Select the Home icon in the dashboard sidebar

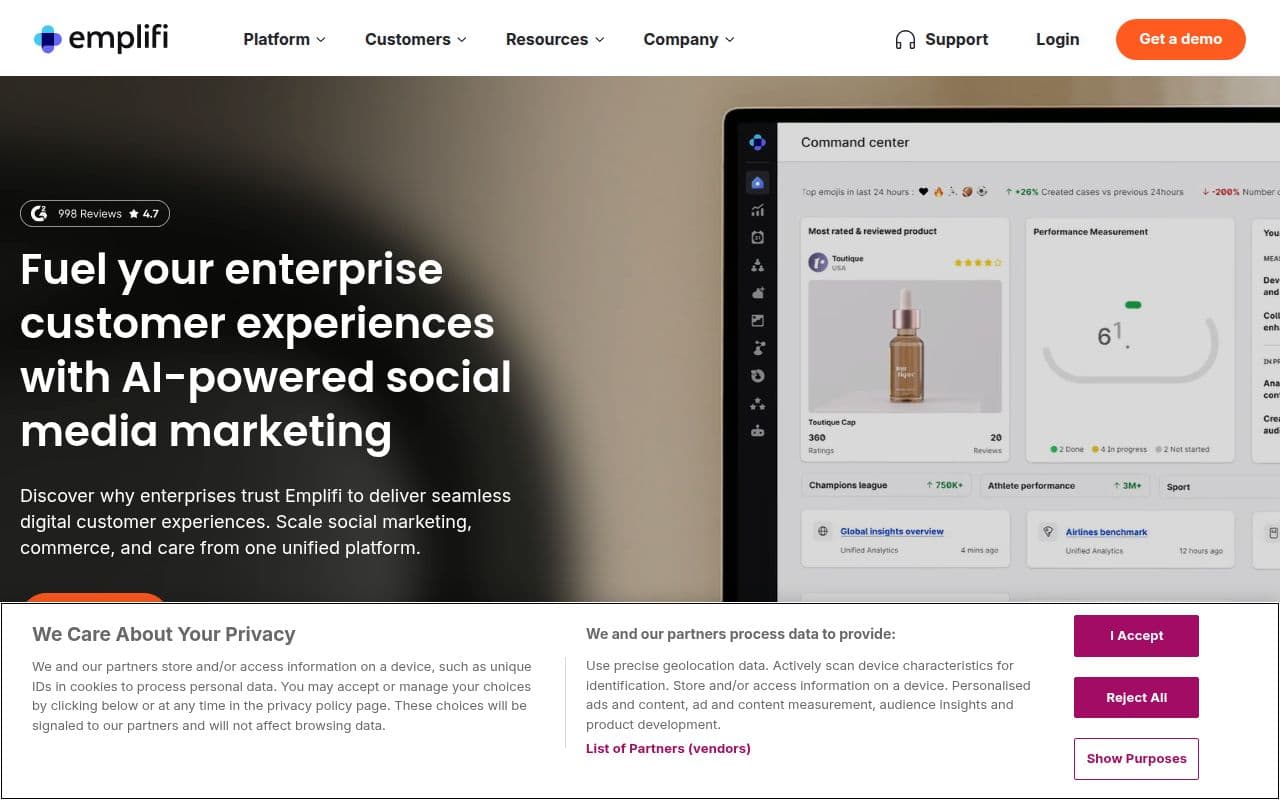(x=757, y=182)
